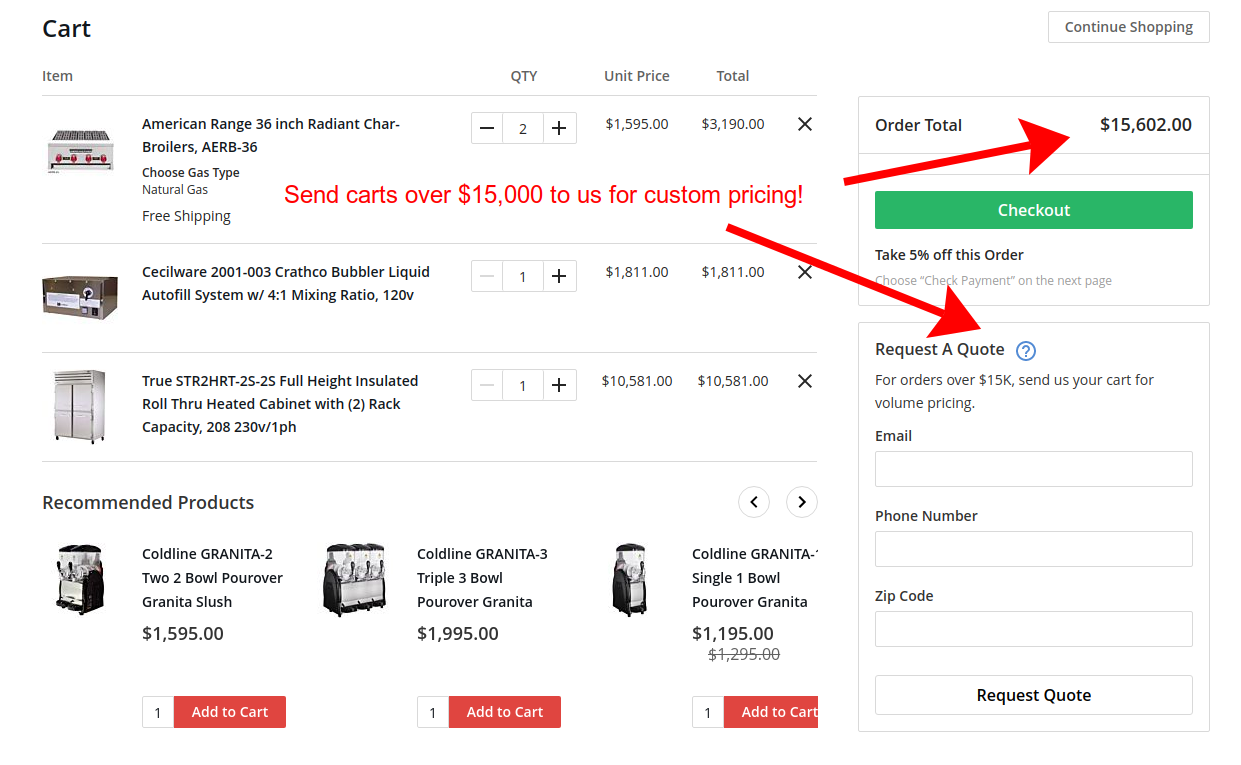
Task: Show previous recommended products
Action: pos(754,502)
